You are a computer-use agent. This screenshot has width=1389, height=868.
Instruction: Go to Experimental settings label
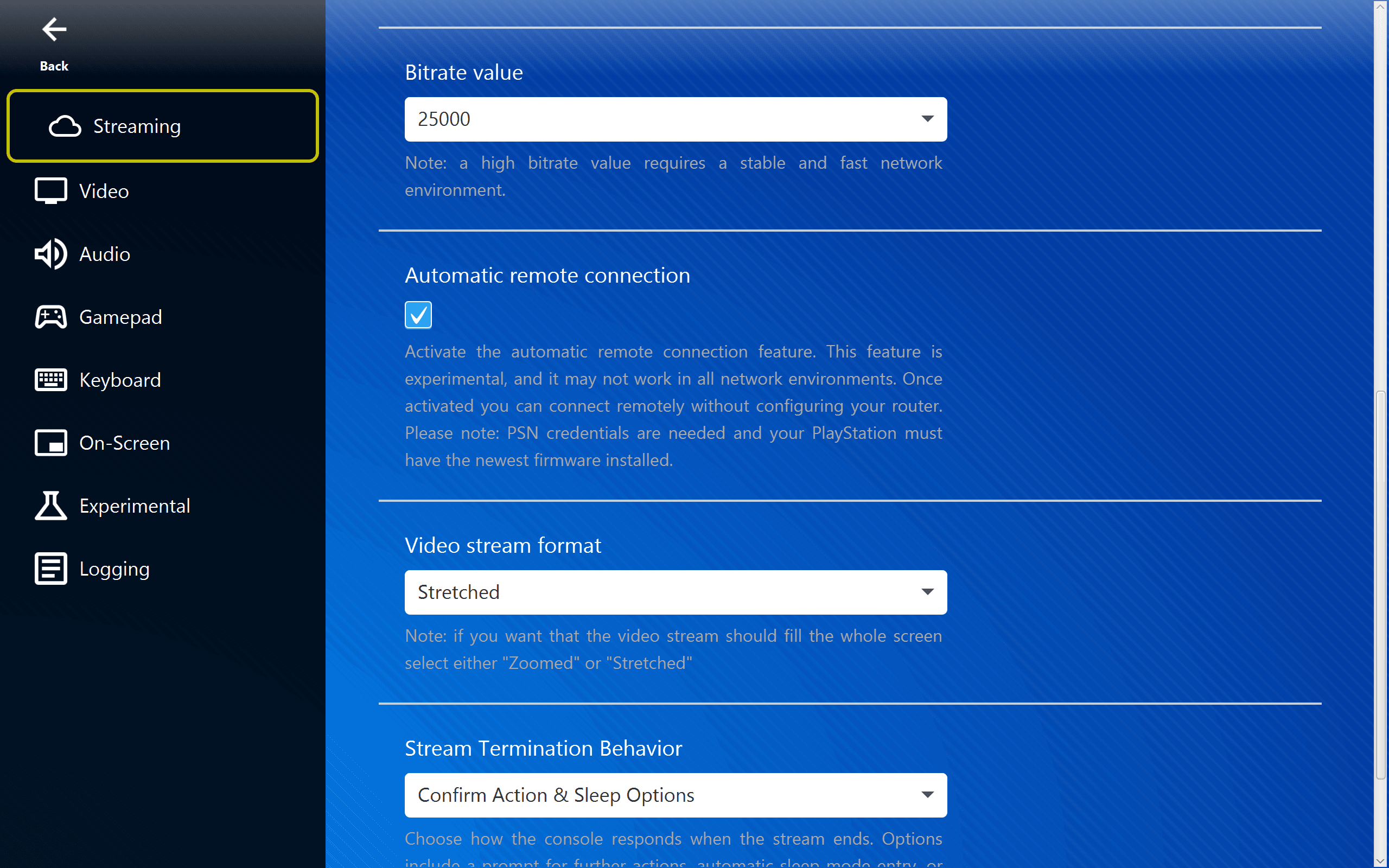click(x=135, y=506)
